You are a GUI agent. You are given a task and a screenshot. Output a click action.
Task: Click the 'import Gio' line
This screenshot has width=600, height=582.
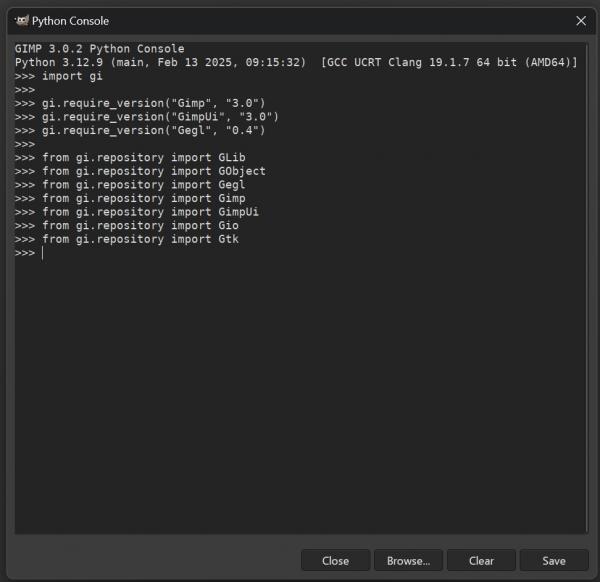pyautogui.click(x=127, y=226)
